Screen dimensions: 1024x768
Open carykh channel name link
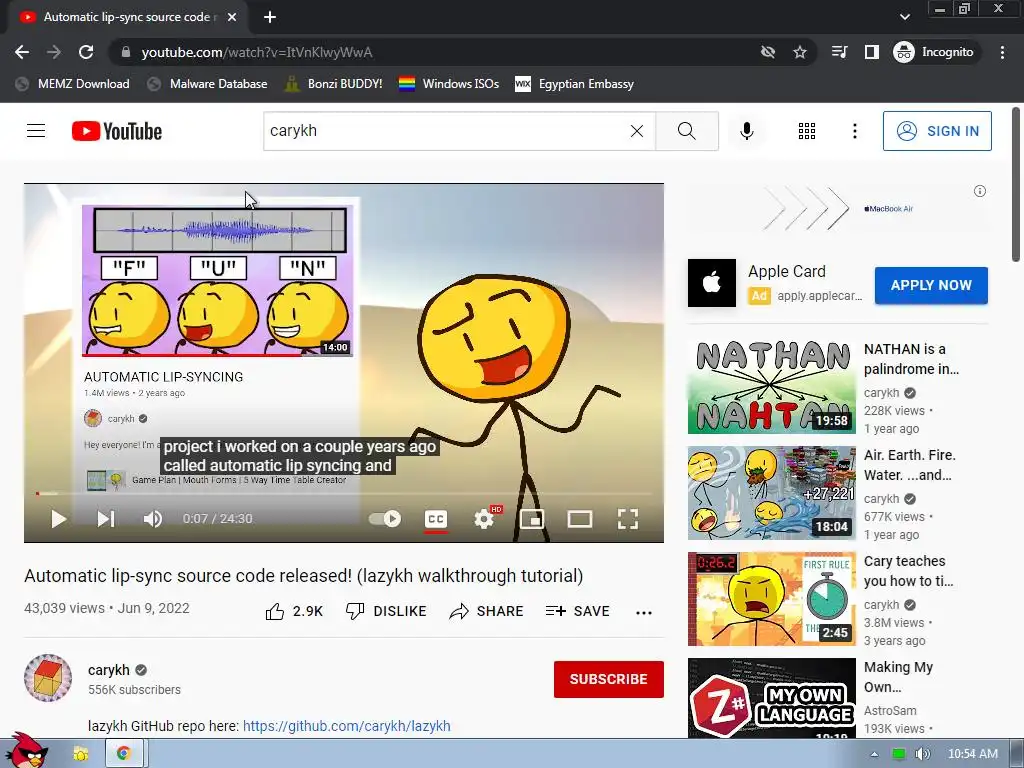[108, 670]
